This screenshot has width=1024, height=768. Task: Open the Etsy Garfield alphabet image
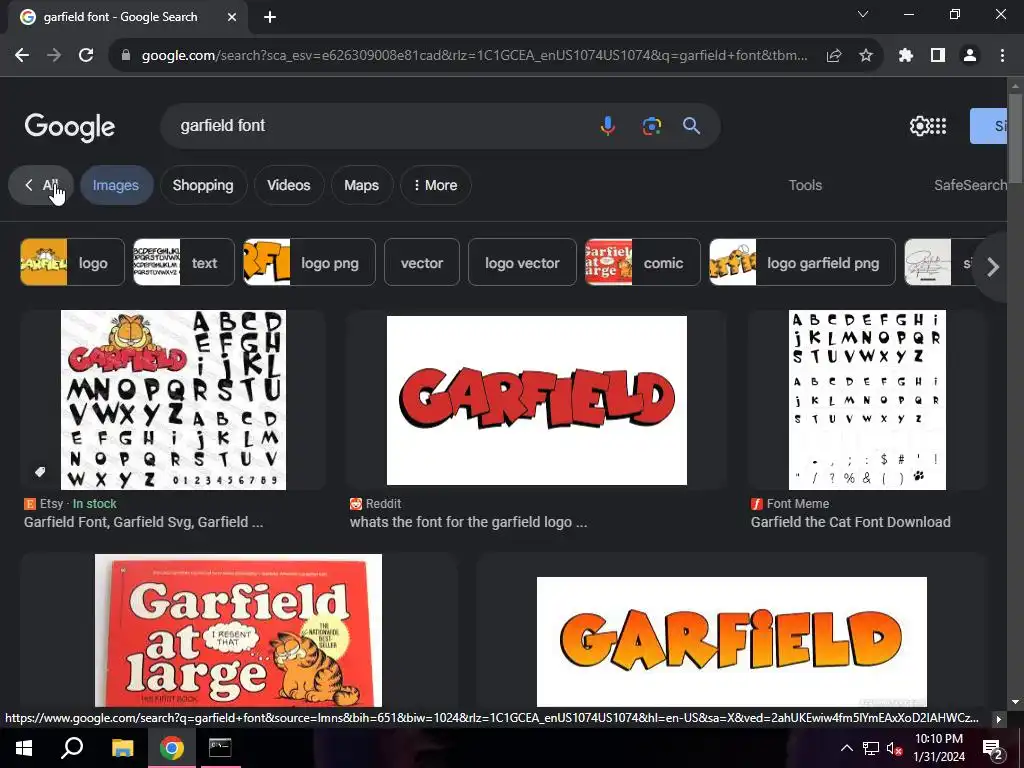173,400
